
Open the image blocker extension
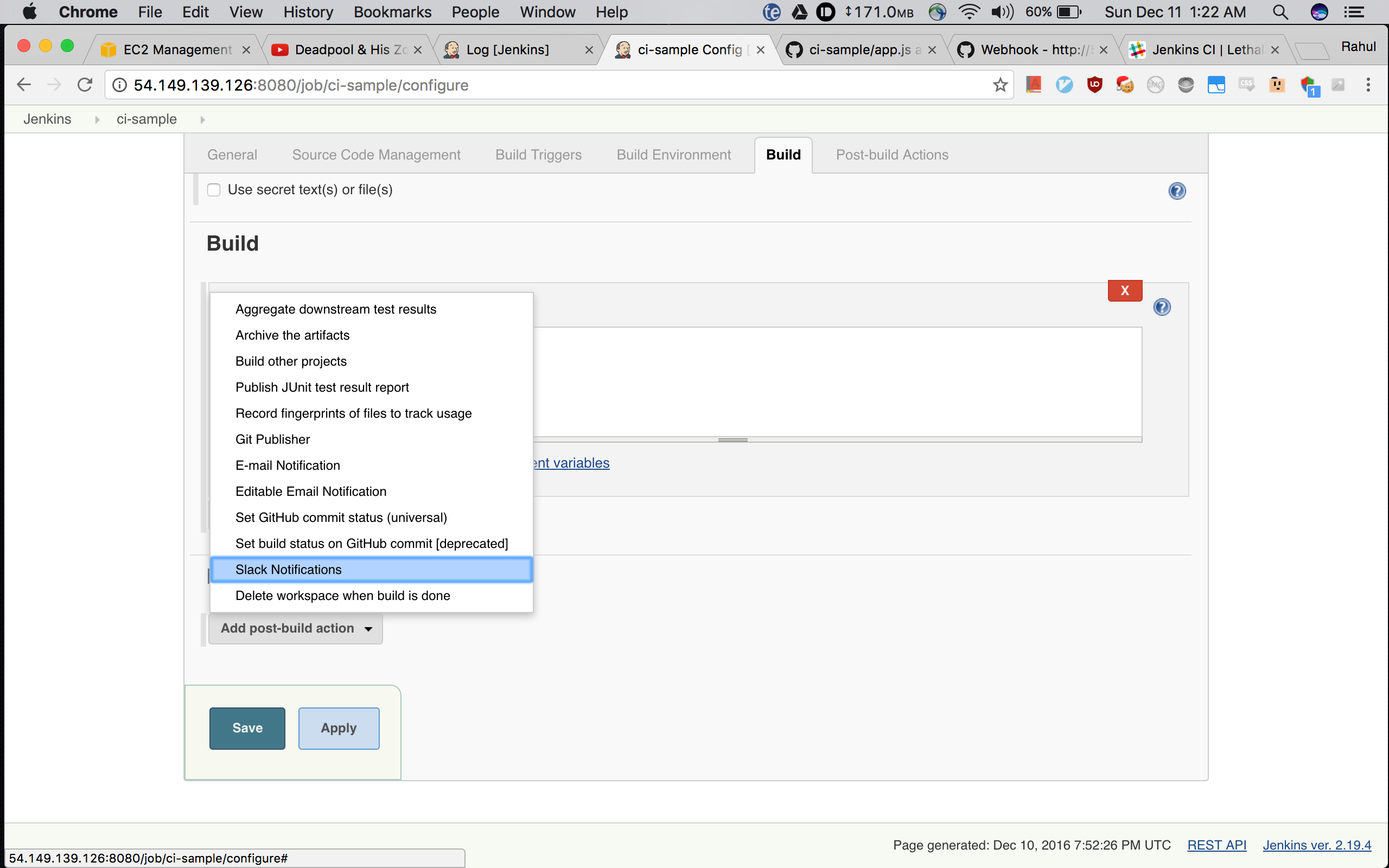(1155, 85)
